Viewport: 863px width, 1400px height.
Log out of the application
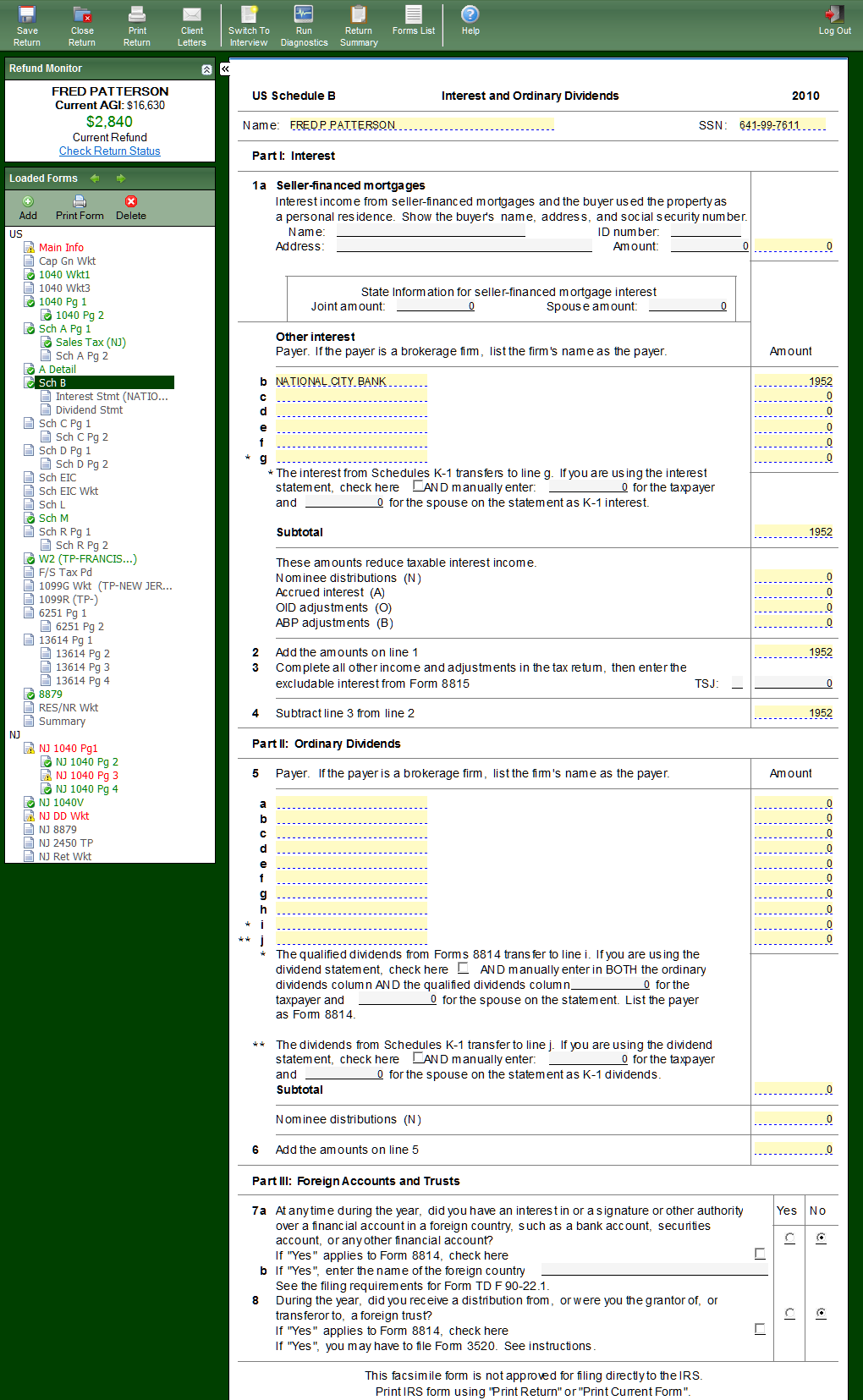[834, 20]
